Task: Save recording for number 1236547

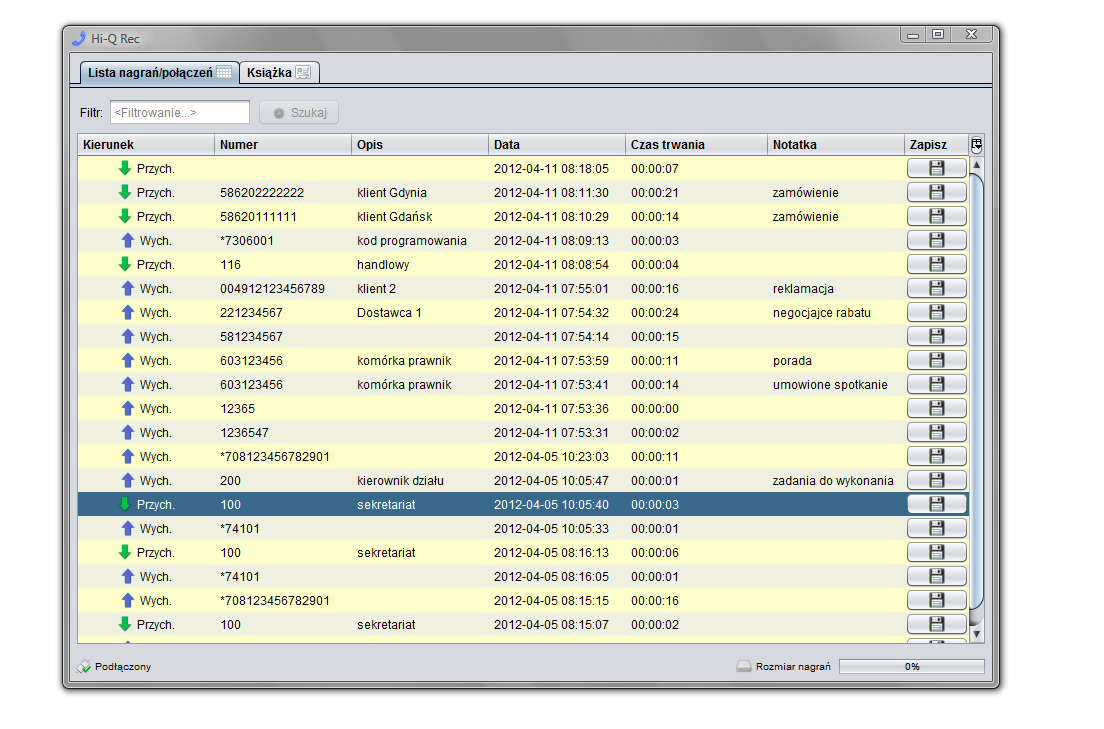Action: 936,431
